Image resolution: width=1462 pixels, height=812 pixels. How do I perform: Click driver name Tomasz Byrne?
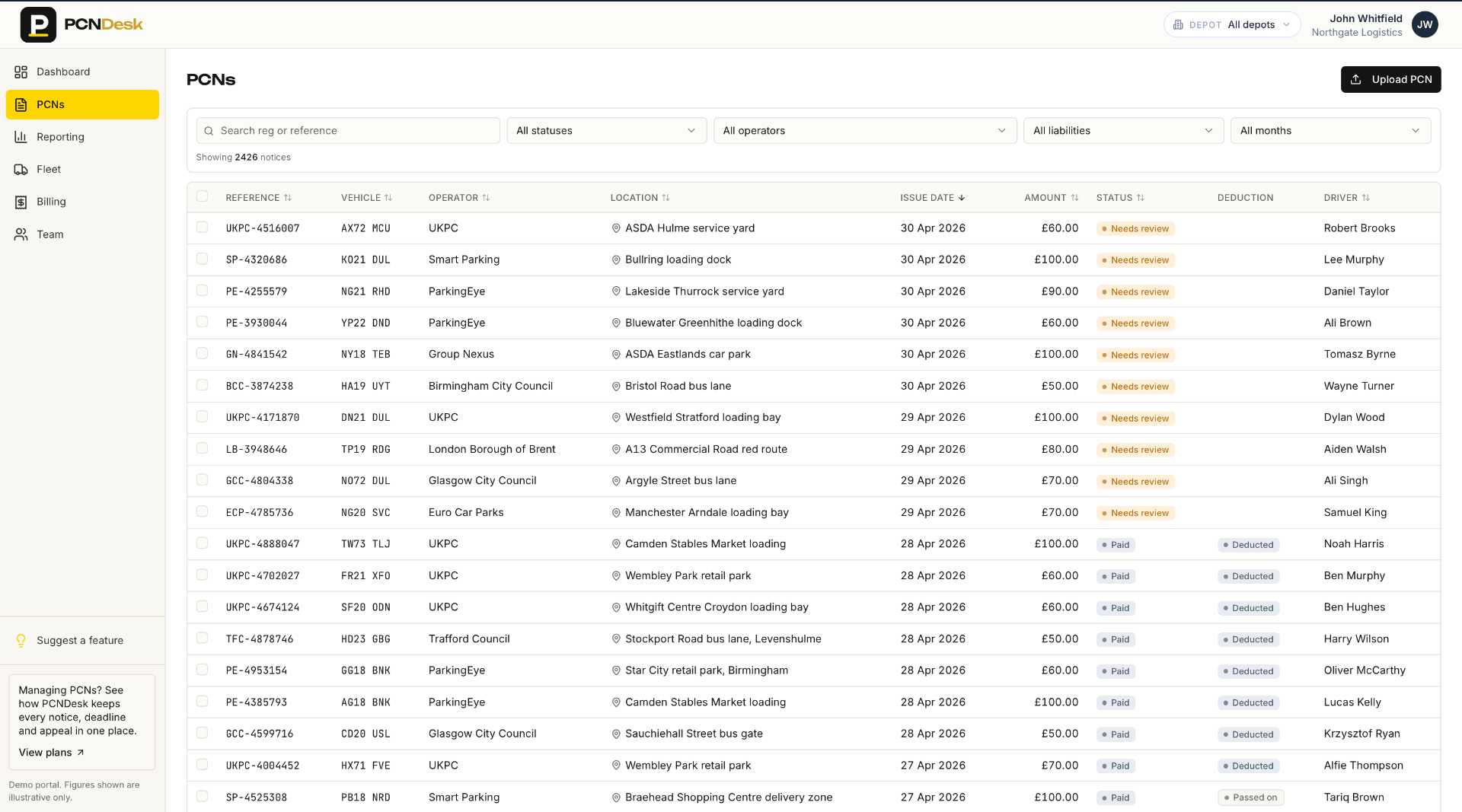tap(1359, 355)
